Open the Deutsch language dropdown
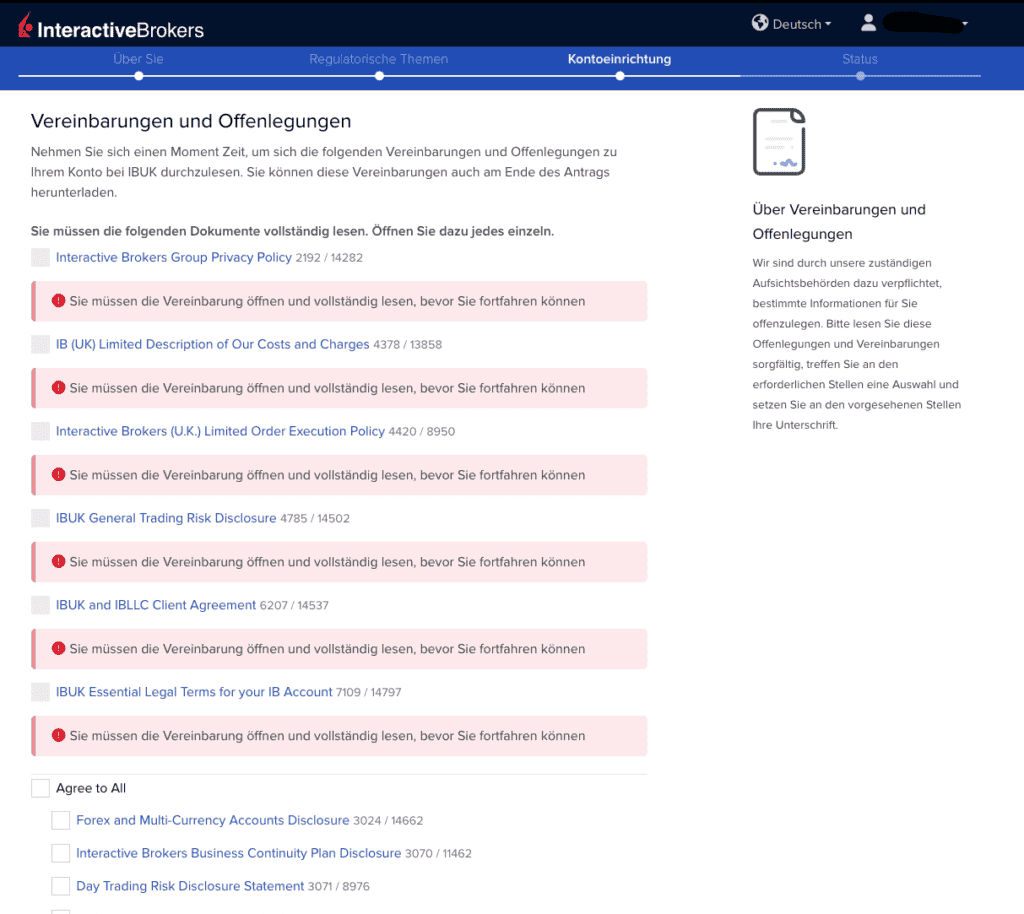 802,24
